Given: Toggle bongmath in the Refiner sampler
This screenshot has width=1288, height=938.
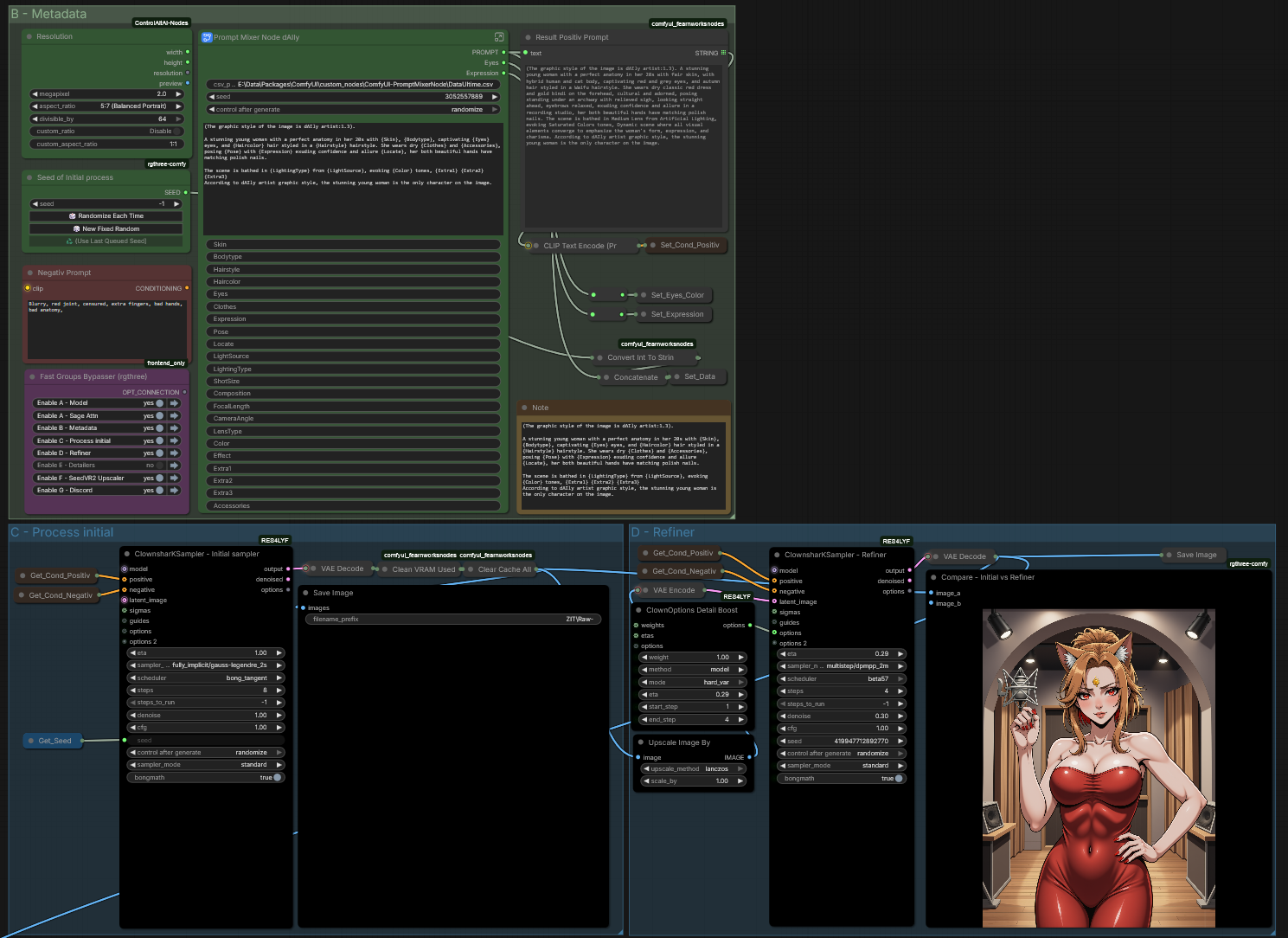Looking at the screenshot, I should pyautogui.click(x=898, y=779).
